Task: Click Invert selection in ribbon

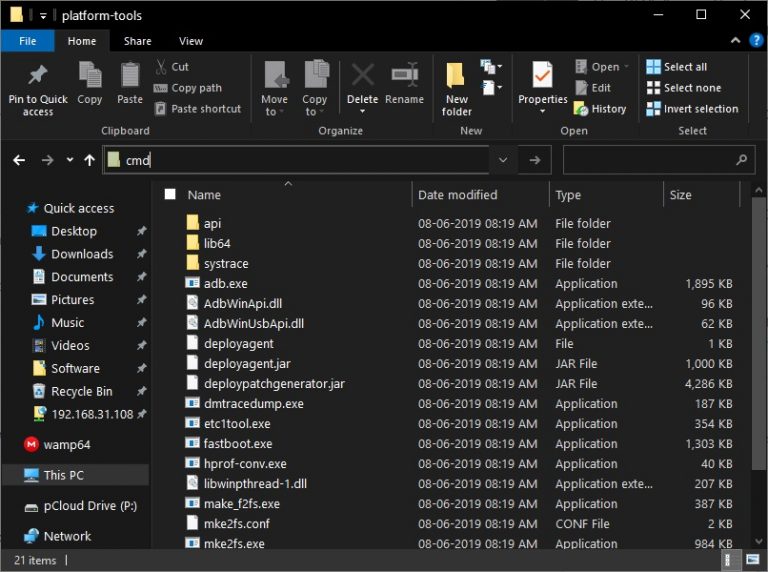Action: tap(691, 109)
